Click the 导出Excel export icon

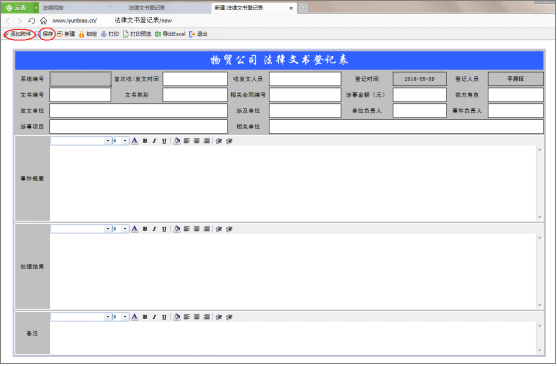pyautogui.click(x=158, y=34)
